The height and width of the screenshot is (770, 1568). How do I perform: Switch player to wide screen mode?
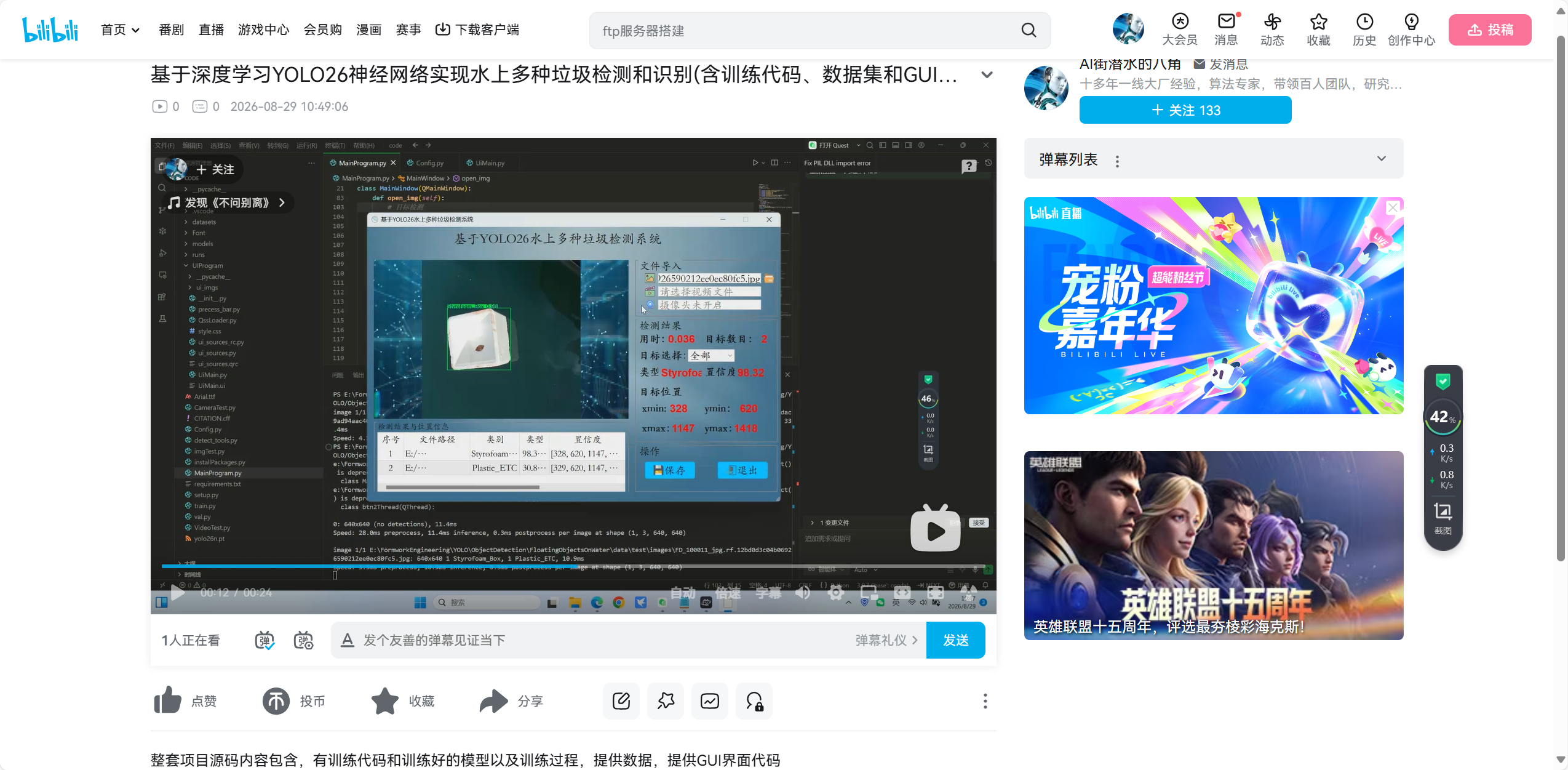902,593
